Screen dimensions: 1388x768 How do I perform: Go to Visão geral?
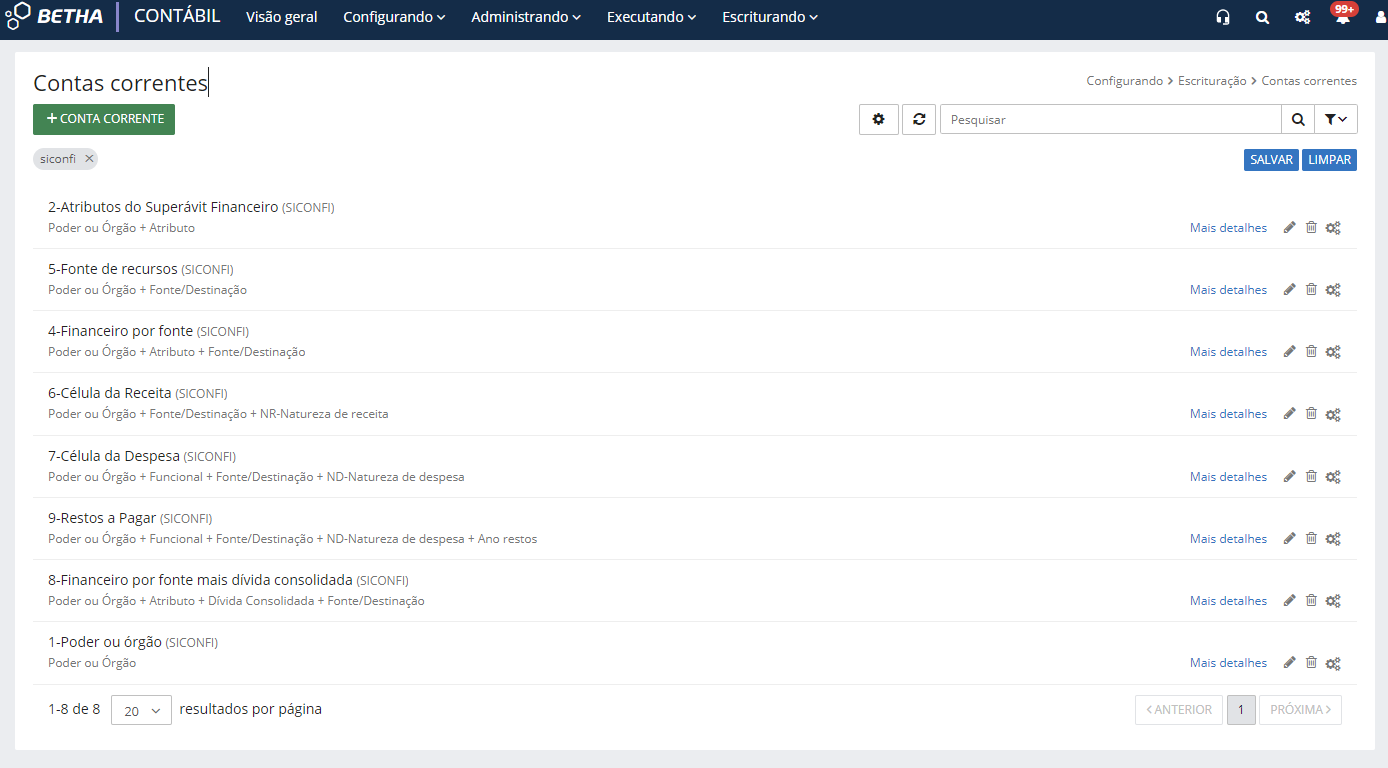282,17
